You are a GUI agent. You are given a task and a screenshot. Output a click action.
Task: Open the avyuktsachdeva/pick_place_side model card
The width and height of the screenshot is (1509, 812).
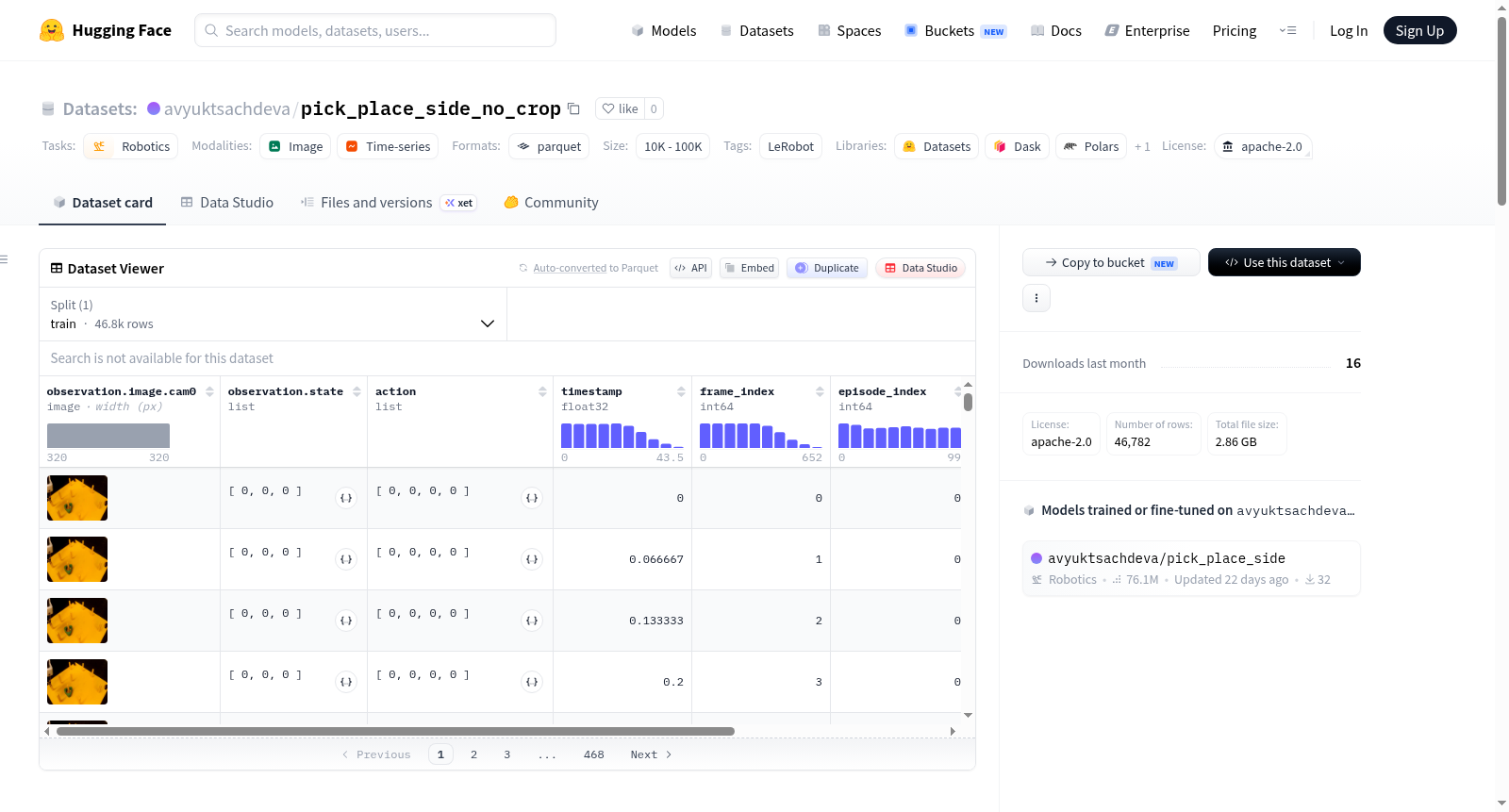1191,568
